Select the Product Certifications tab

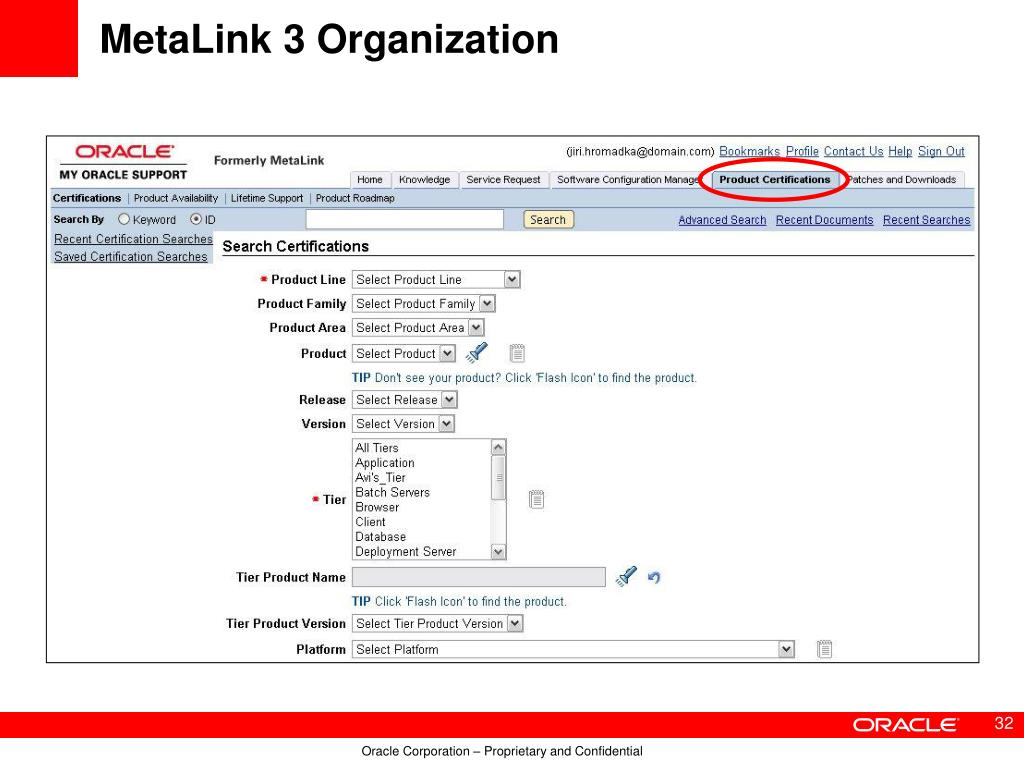tap(775, 180)
